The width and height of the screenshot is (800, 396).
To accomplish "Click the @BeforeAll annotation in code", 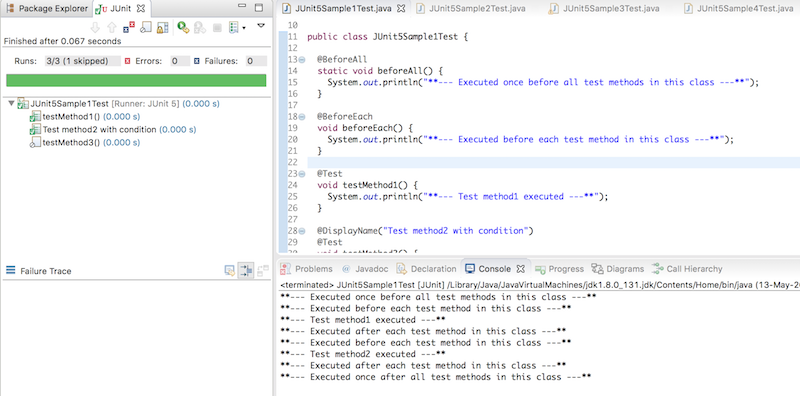I will pyautogui.click(x=342, y=60).
